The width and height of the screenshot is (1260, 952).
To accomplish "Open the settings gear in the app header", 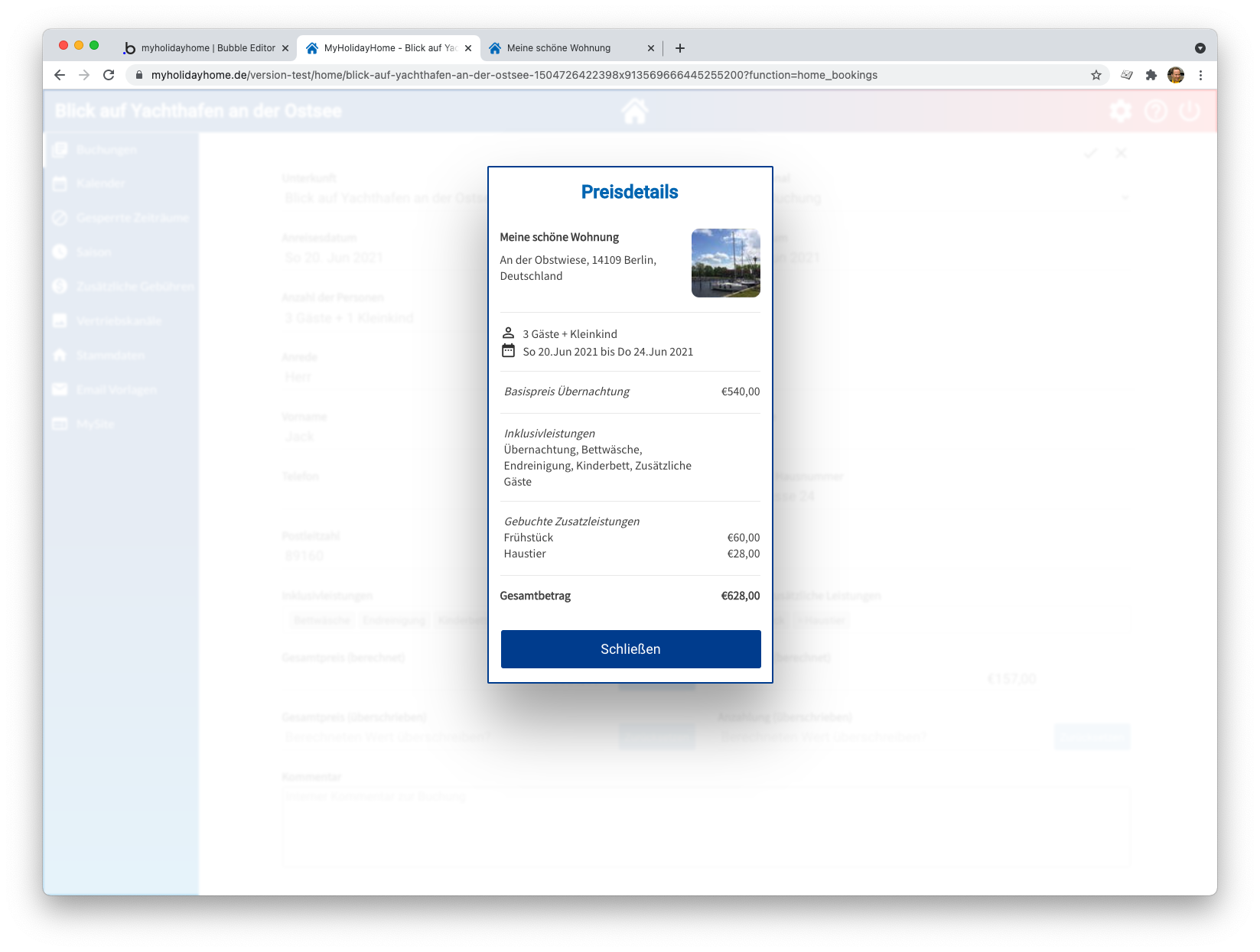I will 1120,112.
